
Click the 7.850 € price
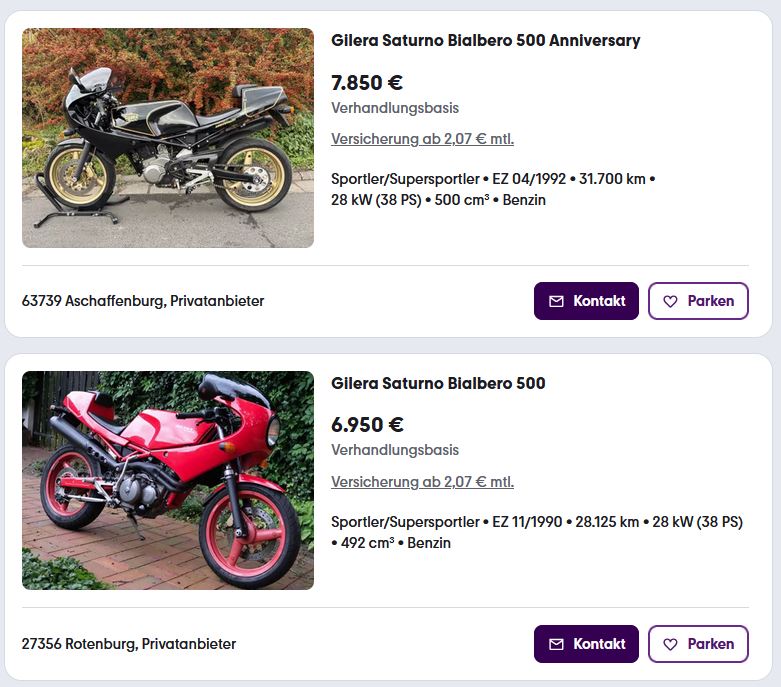point(367,83)
